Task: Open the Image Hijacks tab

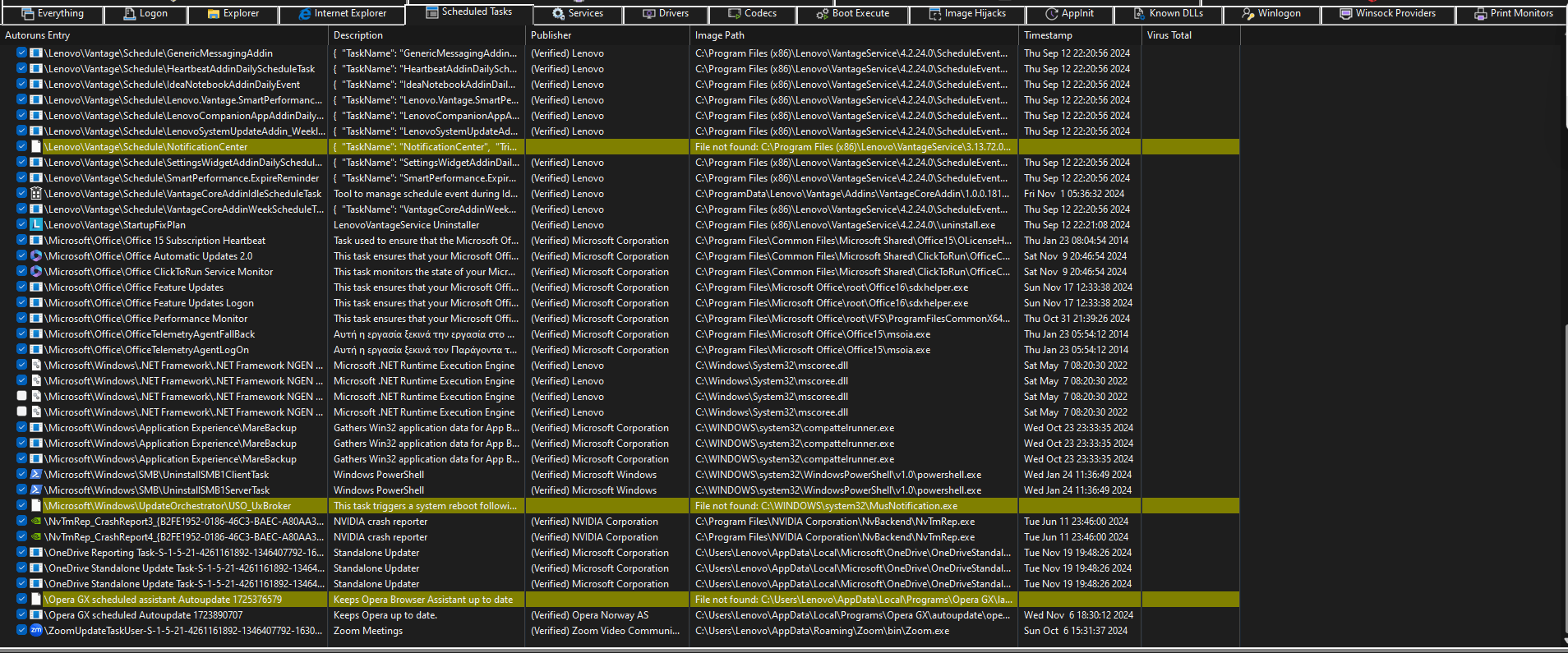Action: tap(967, 14)
